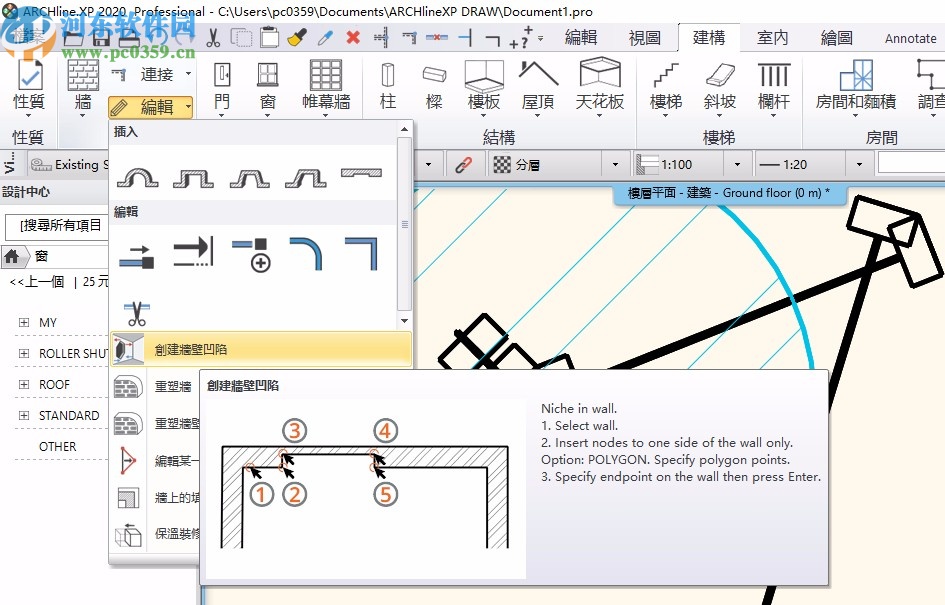Click the OTHER category in tree
Viewport: 945px width, 605px height.
(x=57, y=447)
